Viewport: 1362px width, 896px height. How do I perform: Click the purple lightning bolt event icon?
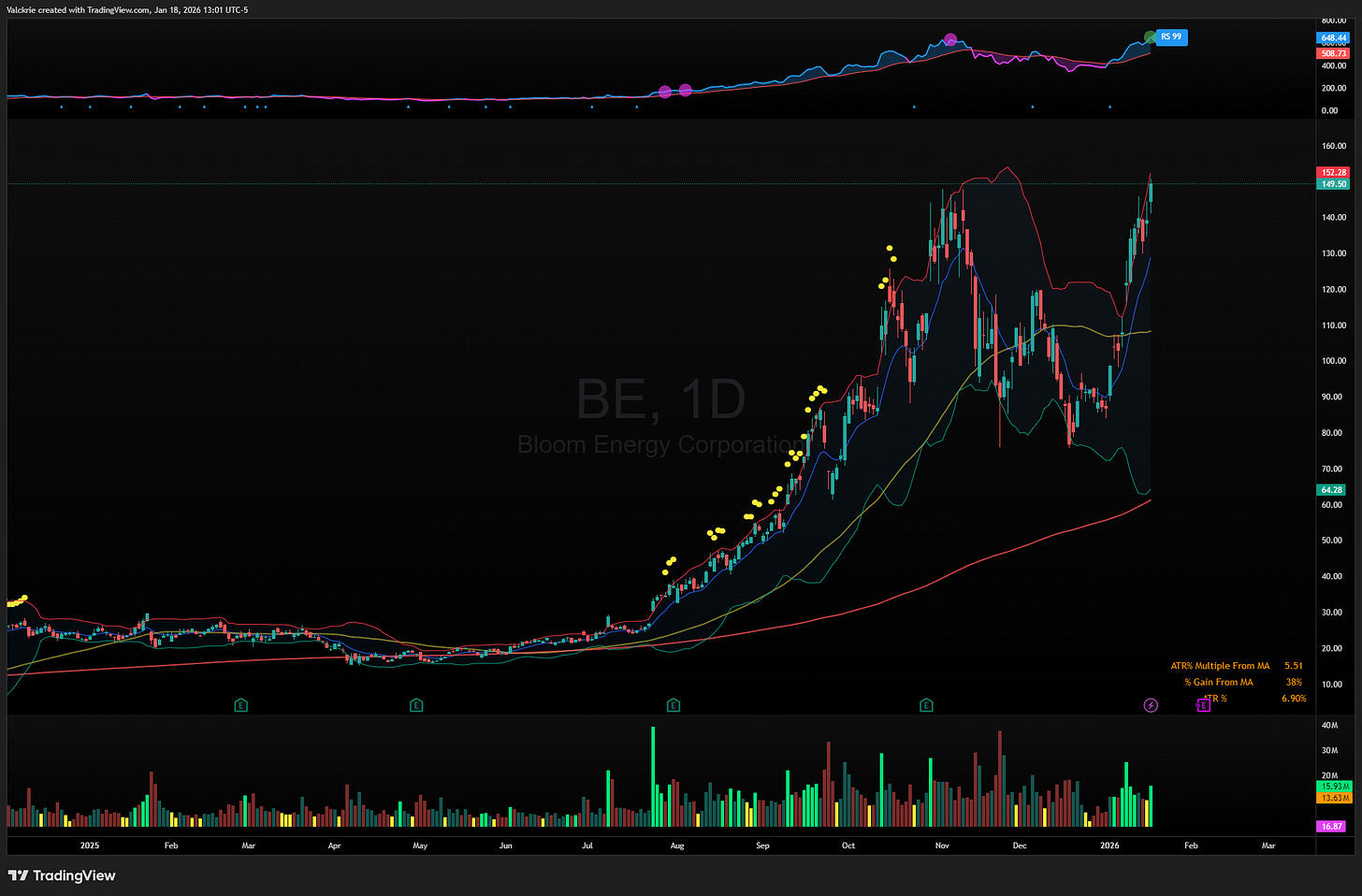point(1151,705)
